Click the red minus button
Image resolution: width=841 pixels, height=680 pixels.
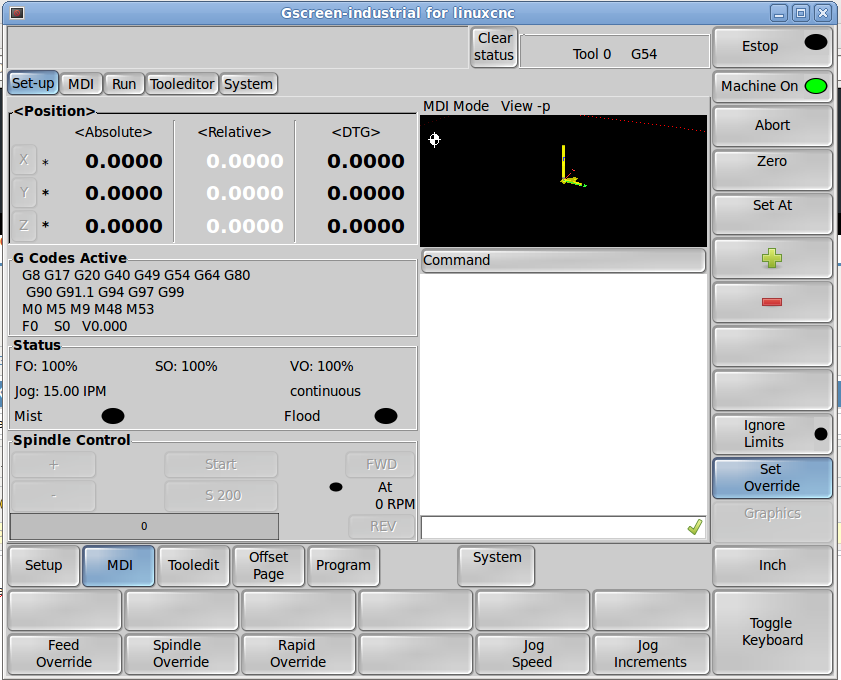click(772, 302)
